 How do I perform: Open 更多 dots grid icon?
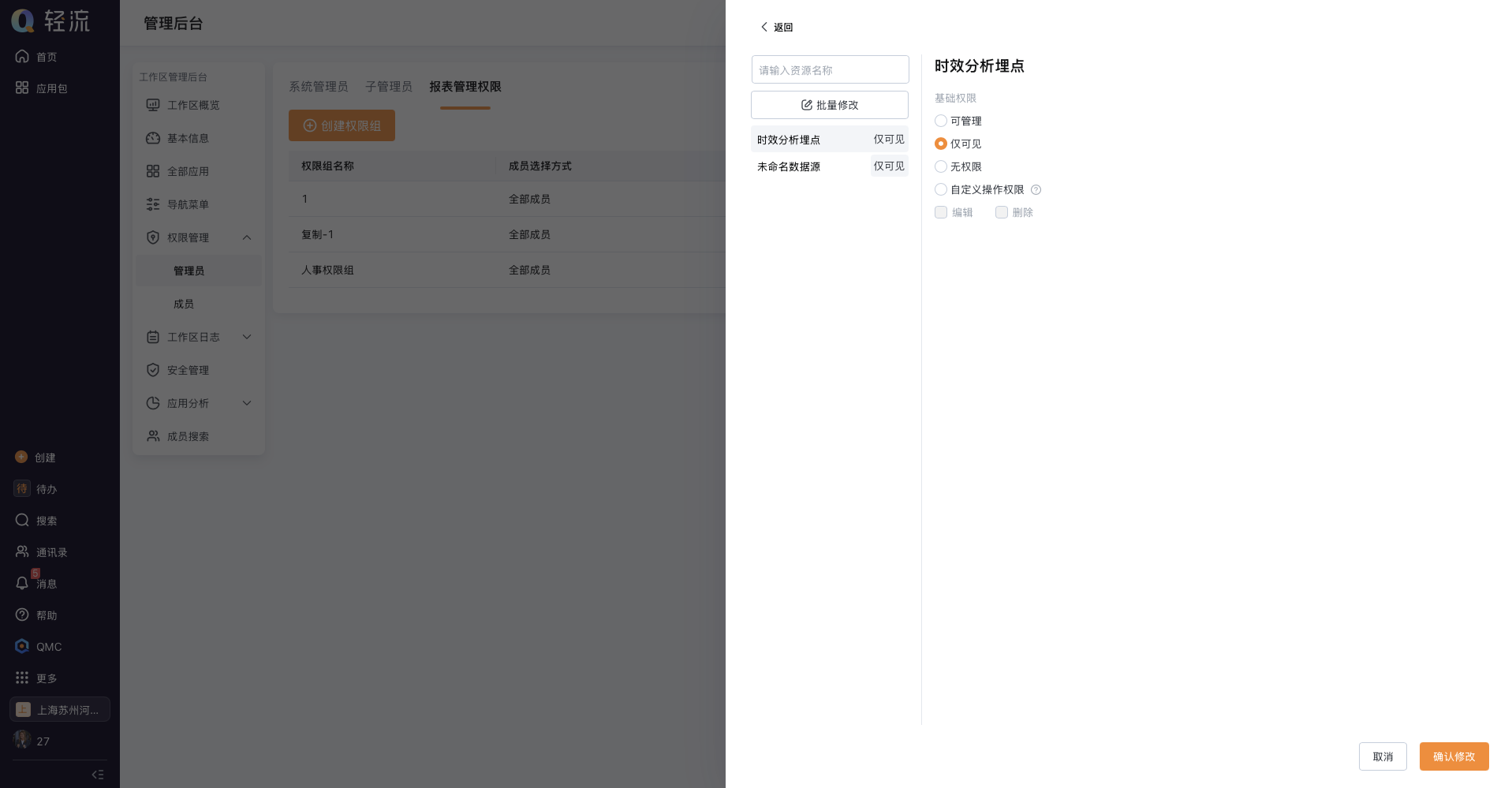(x=22, y=678)
